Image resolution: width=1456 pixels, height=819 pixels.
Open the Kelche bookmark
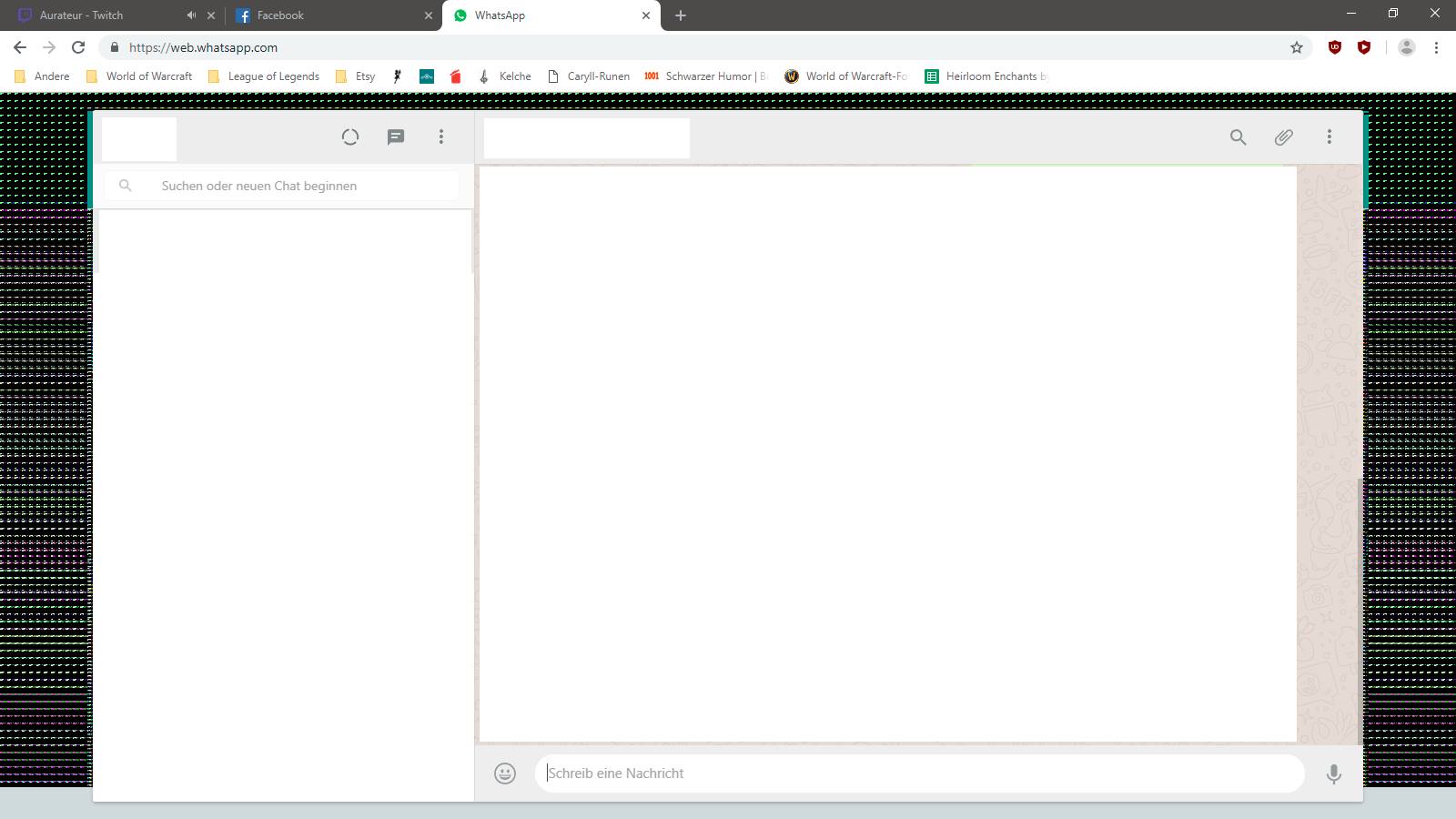point(505,76)
